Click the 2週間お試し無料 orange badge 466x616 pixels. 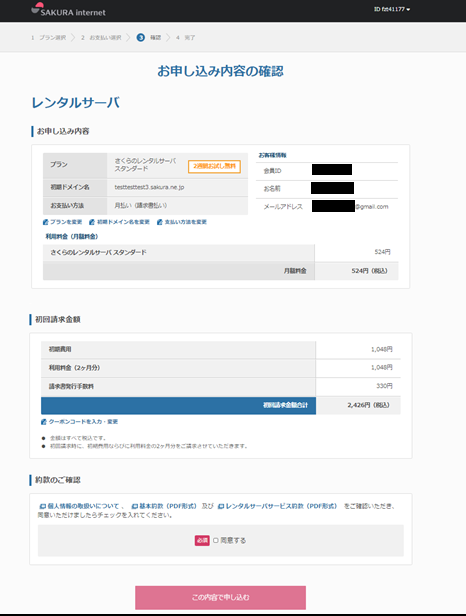click(x=215, y=167)
